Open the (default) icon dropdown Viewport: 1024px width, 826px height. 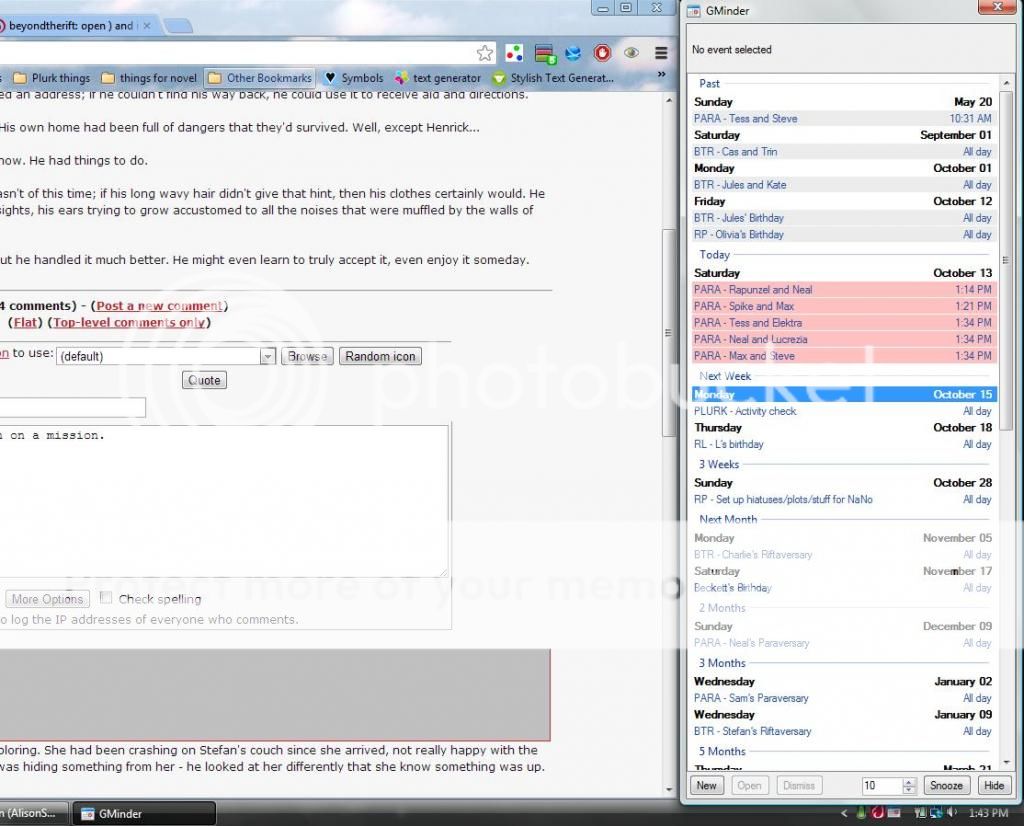pyautogui.click(x=267, y=356)
